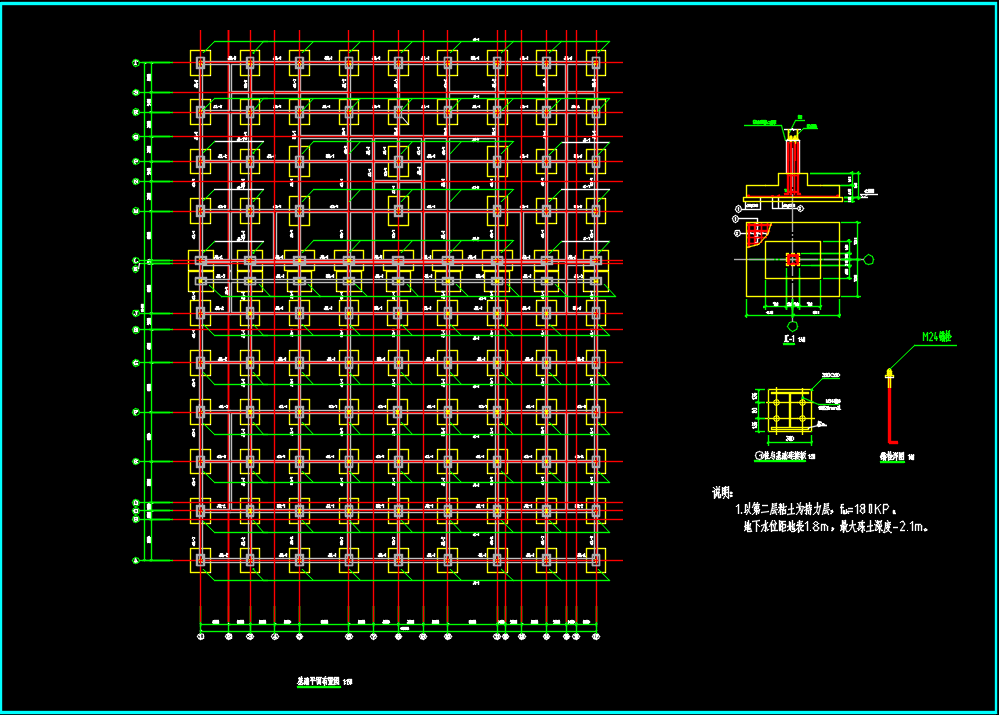Click the M24 anchor bolt label

click(x=937, y=337)
